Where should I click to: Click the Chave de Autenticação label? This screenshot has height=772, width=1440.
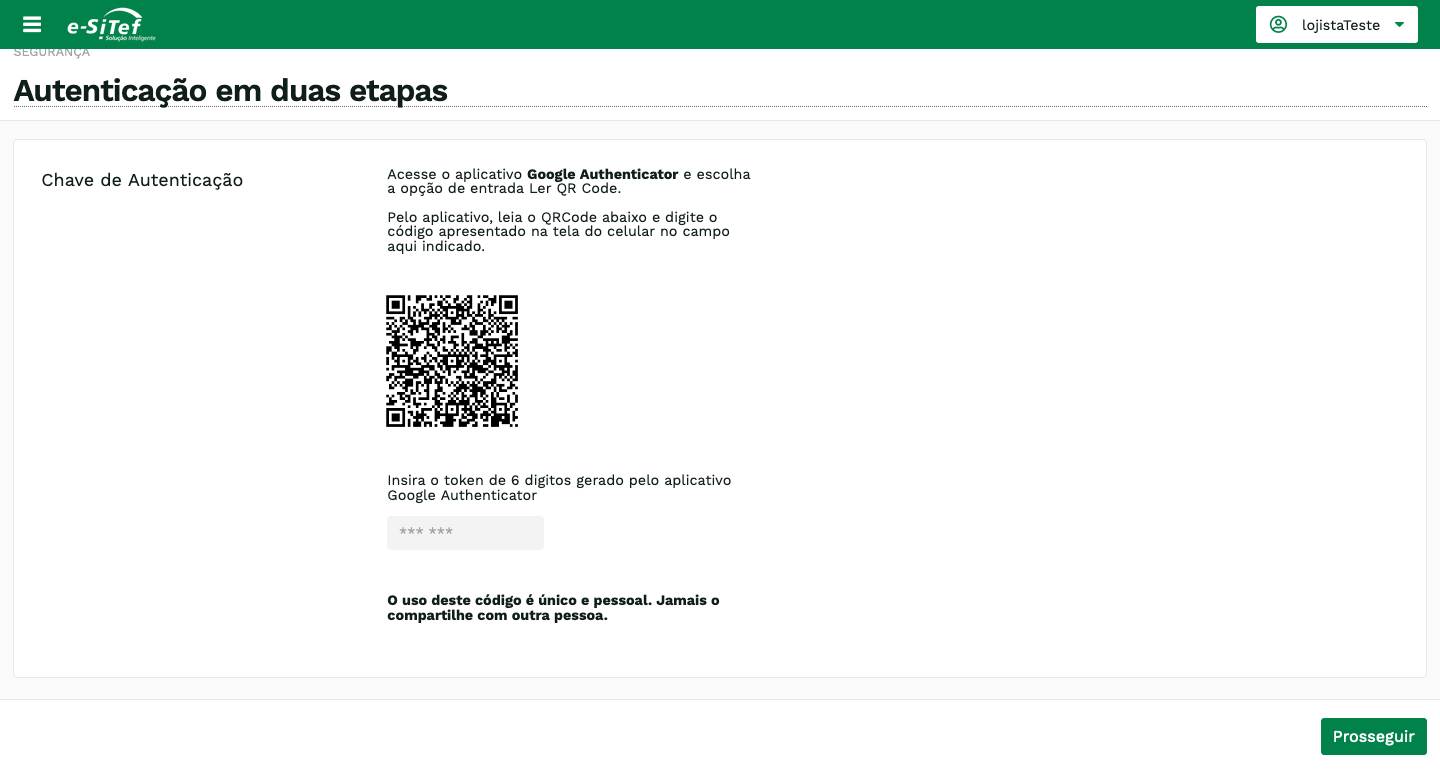click(x=142, y=180)
